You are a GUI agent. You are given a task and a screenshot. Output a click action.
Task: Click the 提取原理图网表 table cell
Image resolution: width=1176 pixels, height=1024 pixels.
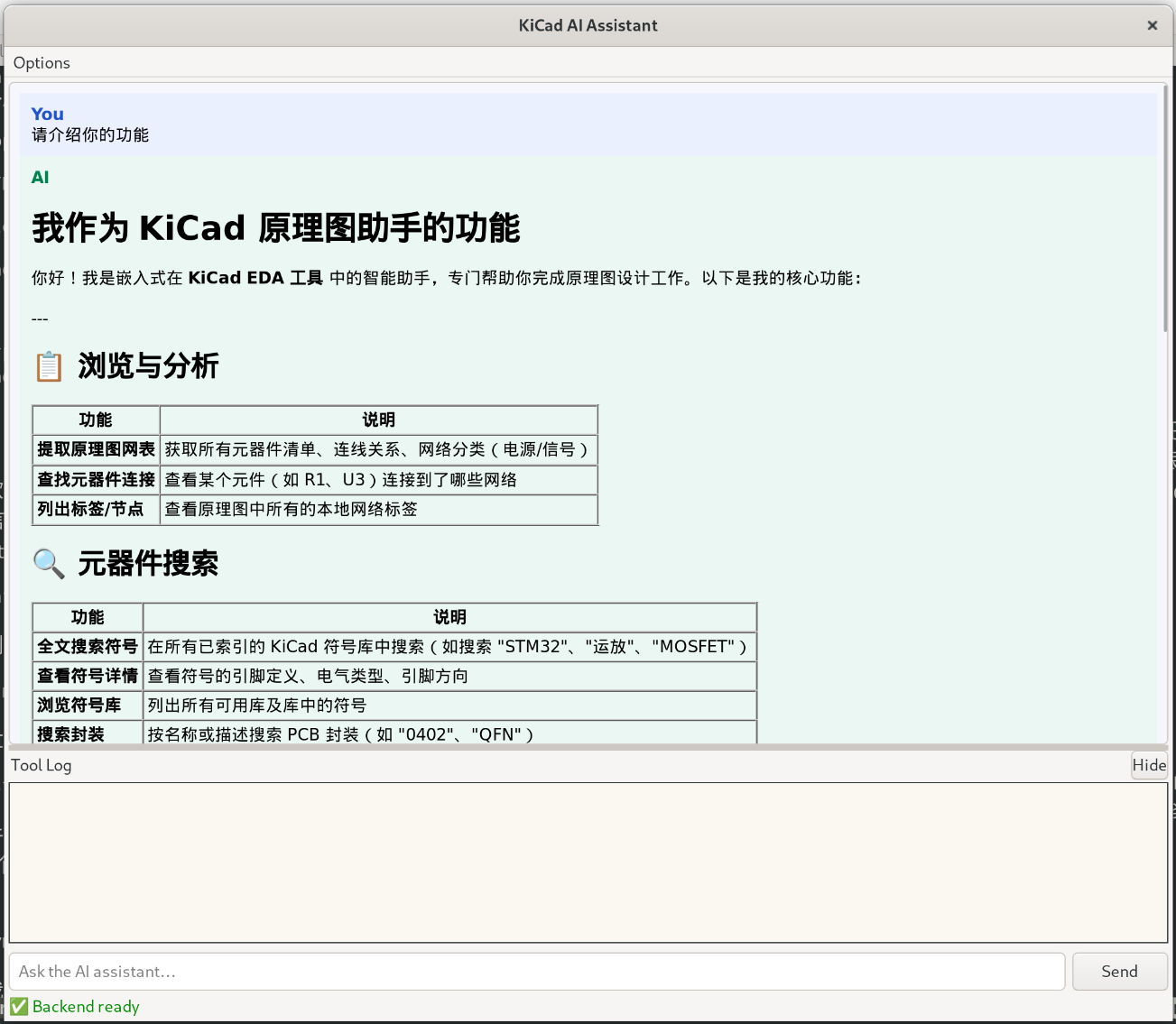[x=96, y=449]
